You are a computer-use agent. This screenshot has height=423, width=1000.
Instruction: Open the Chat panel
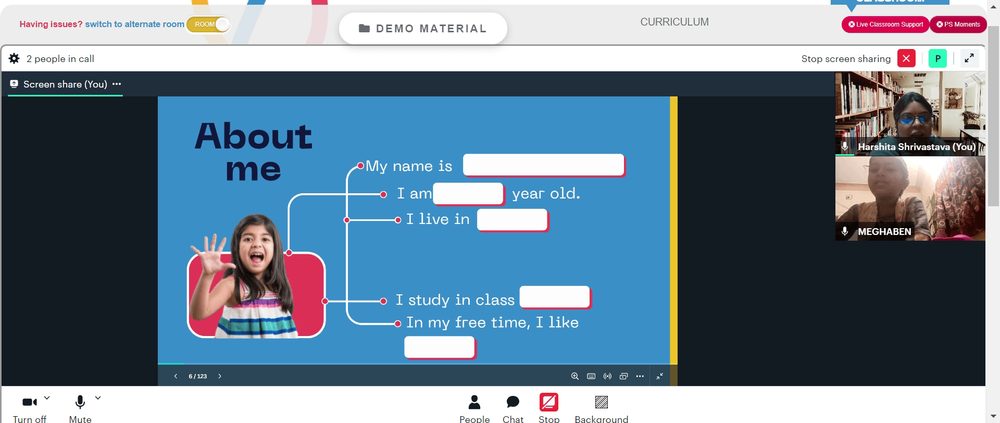pos(513,408)
